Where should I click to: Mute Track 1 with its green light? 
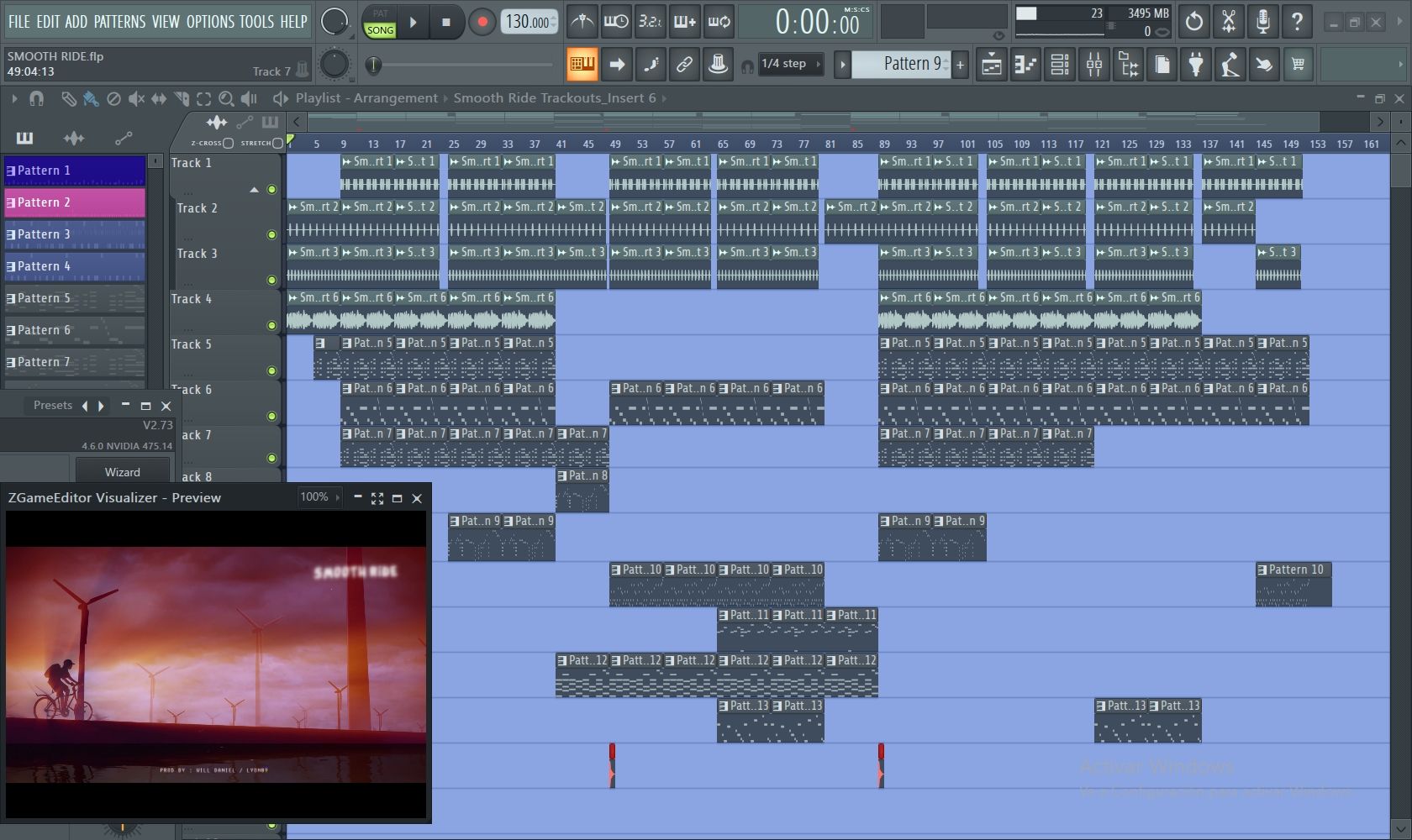click(x=271, y=190)
